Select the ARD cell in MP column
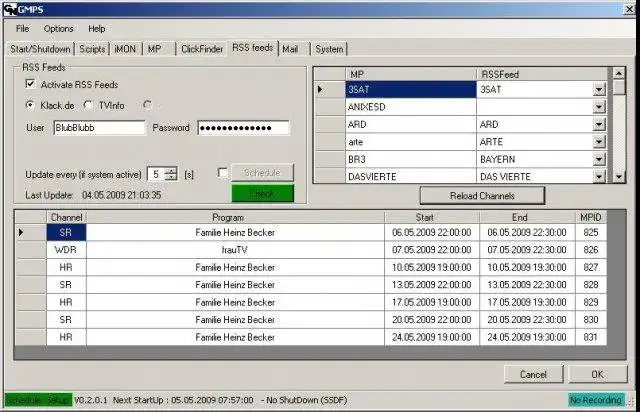This screenshot has height=412, width=640. point(411,125)
